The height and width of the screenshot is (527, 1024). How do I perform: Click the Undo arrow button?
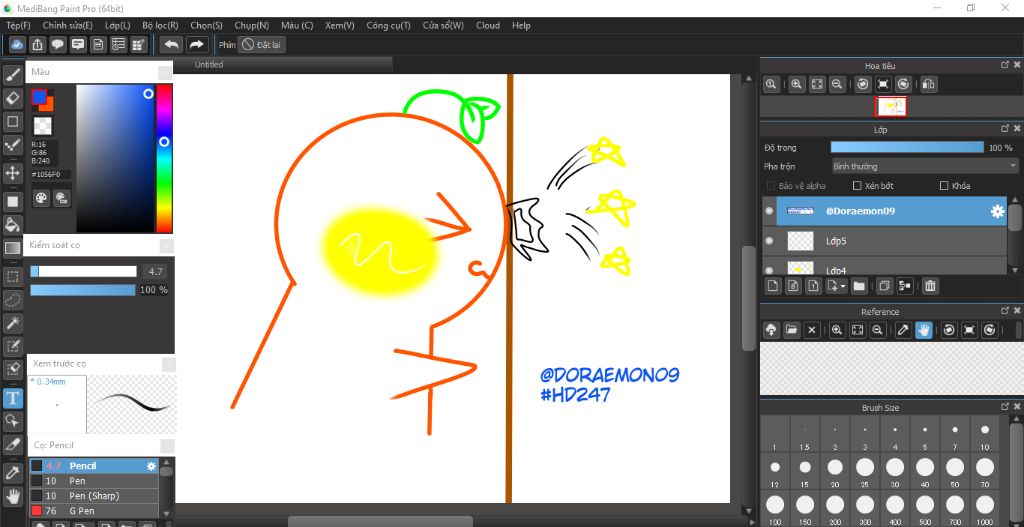point(171,44)
